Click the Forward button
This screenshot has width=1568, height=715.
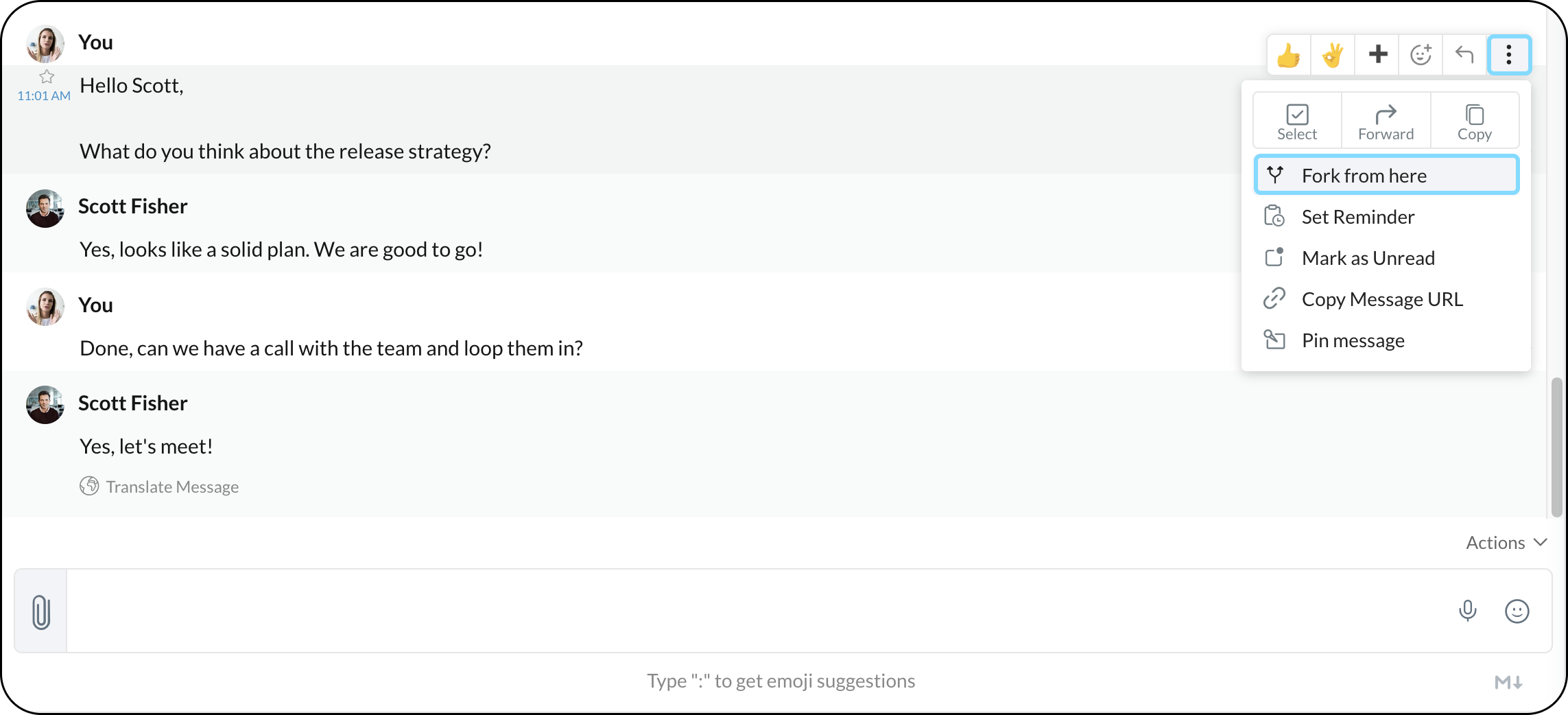pyautogui.click(x=1386, y=121)
